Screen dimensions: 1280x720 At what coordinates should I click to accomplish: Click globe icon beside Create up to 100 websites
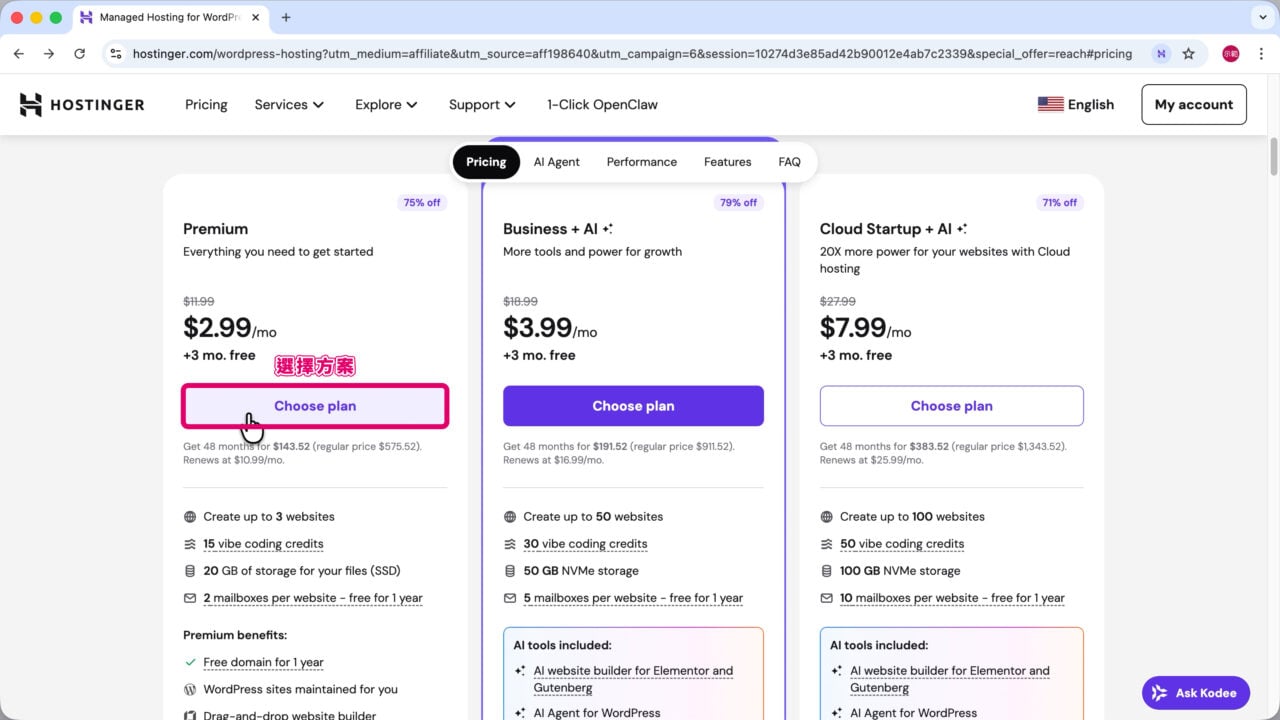pyautogui.click(x=827, y=517)
